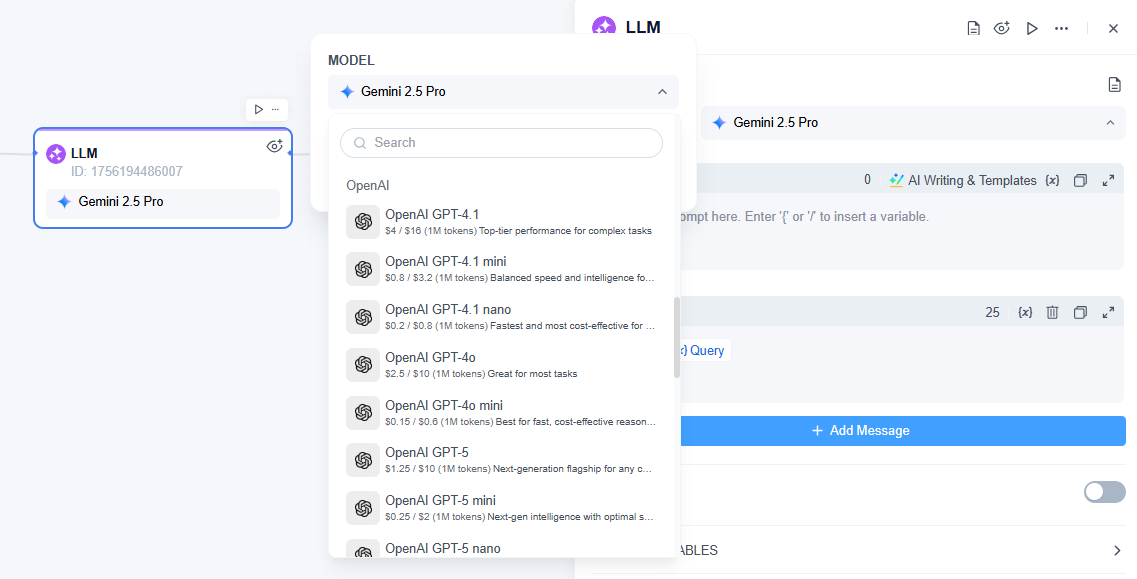Pick OpenAI GPT-5 model
The image size is (1137, 579).
point(502,460)
